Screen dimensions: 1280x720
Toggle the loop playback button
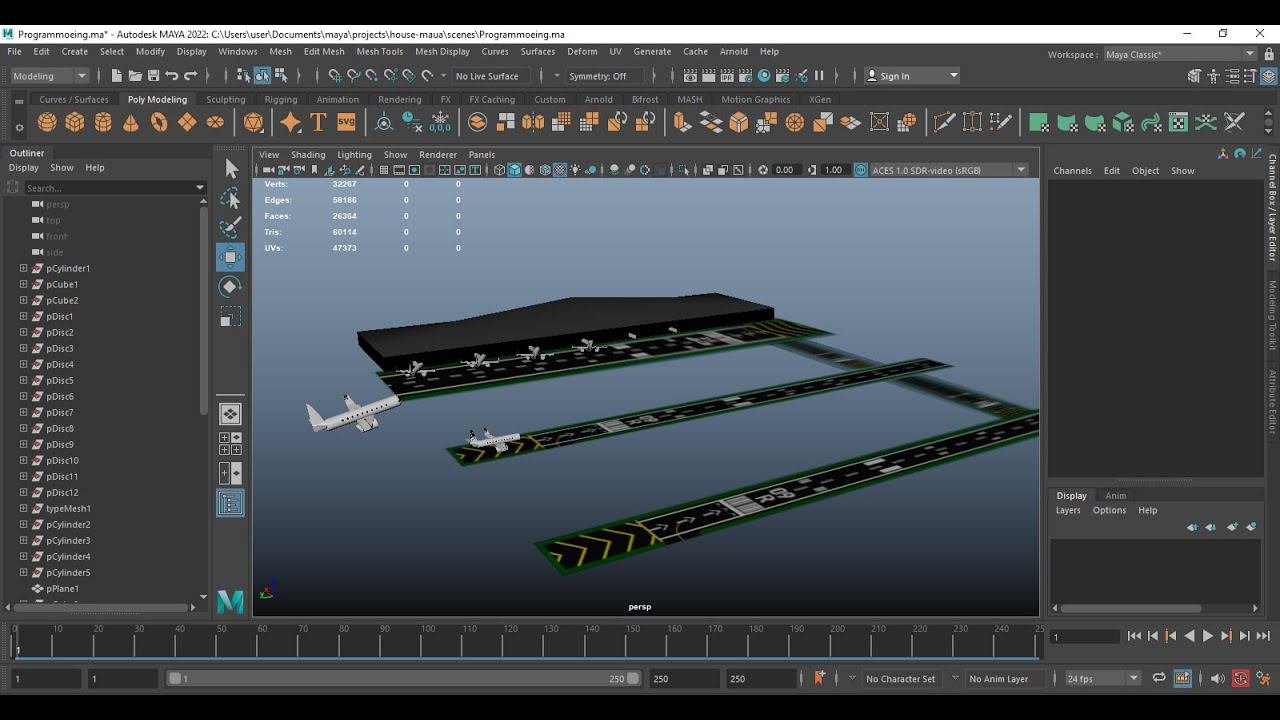1159,678
